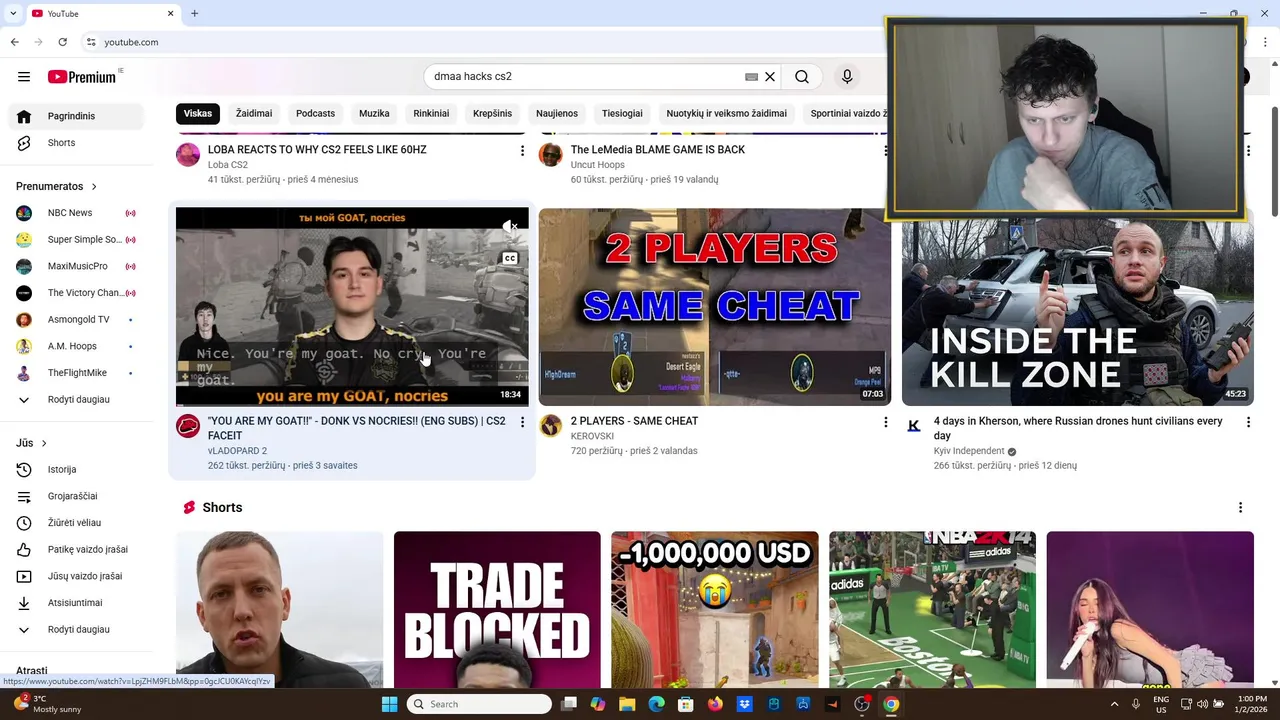The height and width of the screenshot is (720, 1280).
Task: Select the Muzika filter chip
Action: (374, 114)
